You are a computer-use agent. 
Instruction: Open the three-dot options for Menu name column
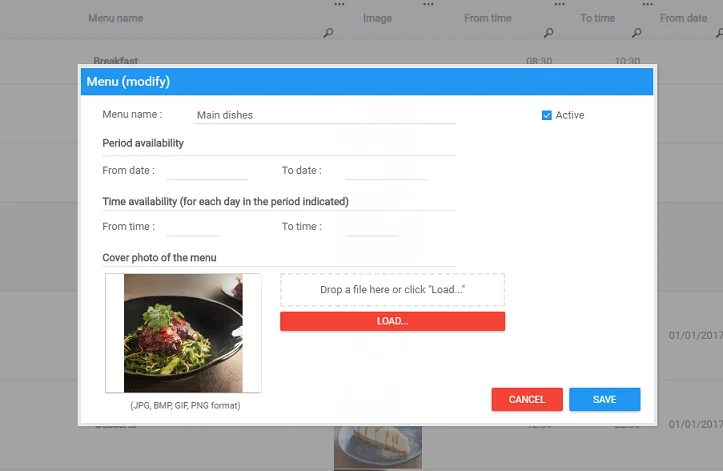[339, 5]
